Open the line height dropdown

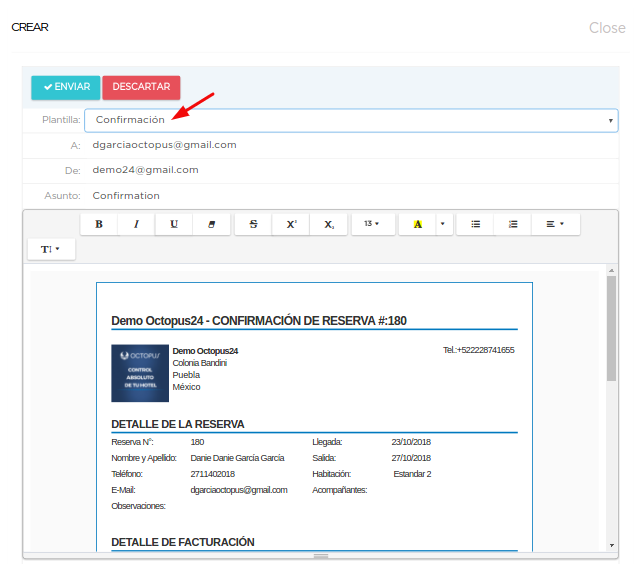[51, 249]
